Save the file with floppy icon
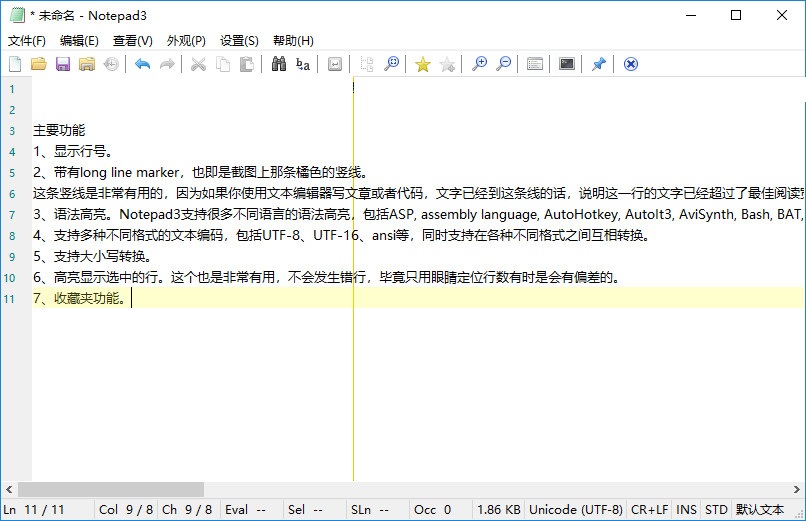The width and height of the screenshot is (806, 521). pyautogui.click(x=63, y=64)
